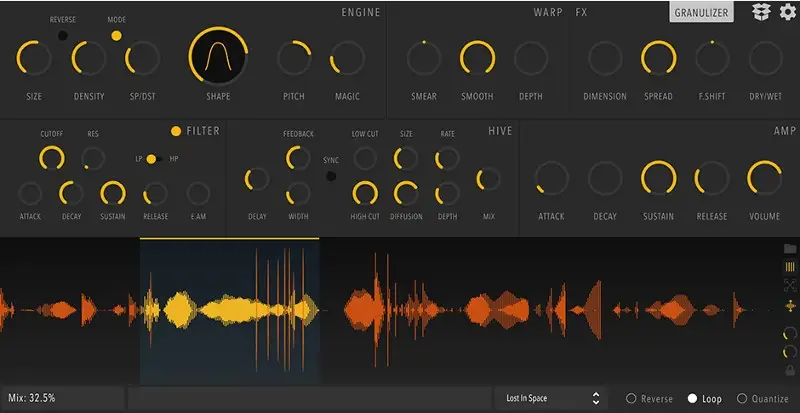The height and width of the screenshot is (413, 800).
Task: Switch the LP/HP filter type toggle
Action: pos(152,159)
